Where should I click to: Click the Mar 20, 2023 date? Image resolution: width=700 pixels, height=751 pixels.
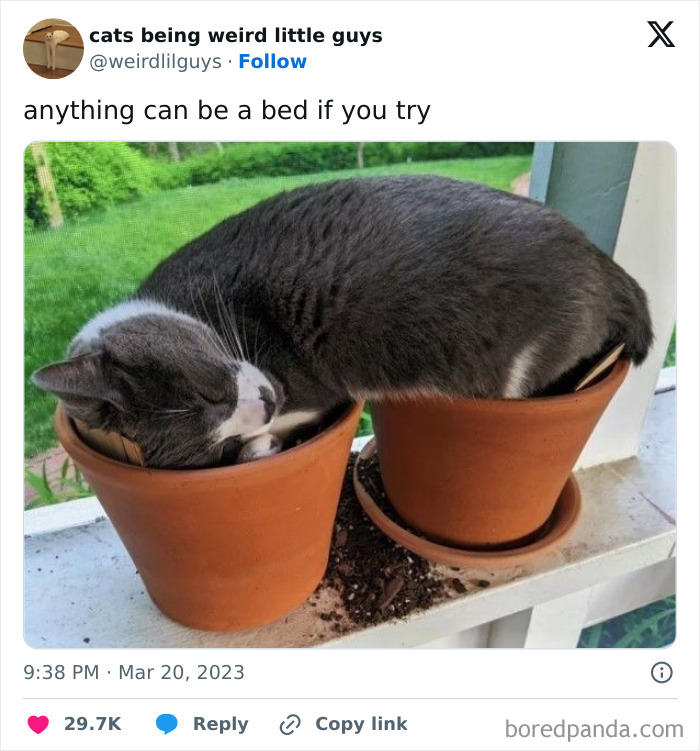pos(181,672)
